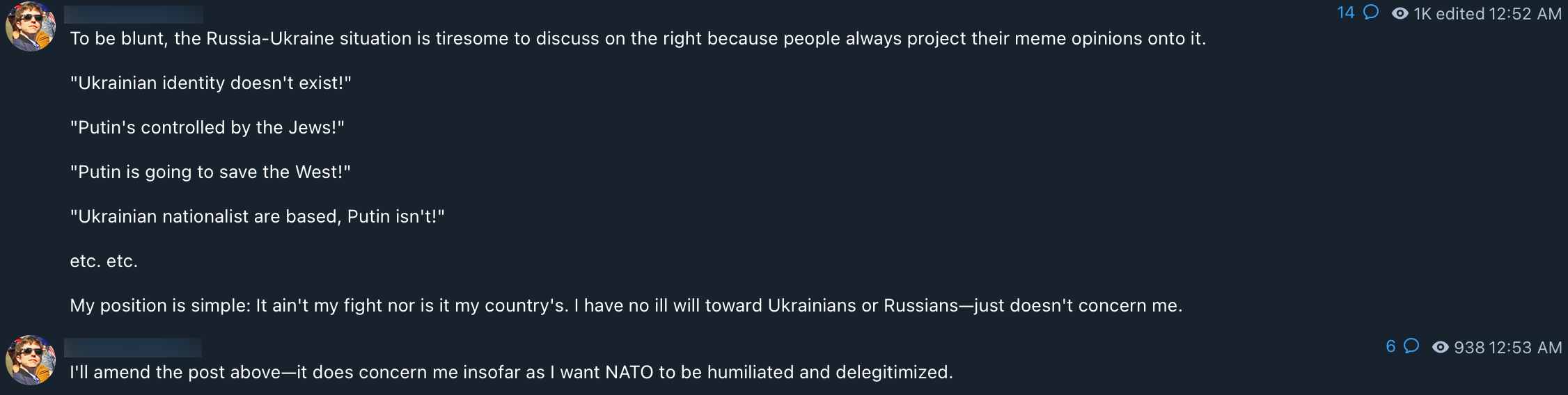Click the "Ukrainian identity doesn't exist!" line
The height and width of the screenshot is (395, 1568).
click(x=210, y=83)
